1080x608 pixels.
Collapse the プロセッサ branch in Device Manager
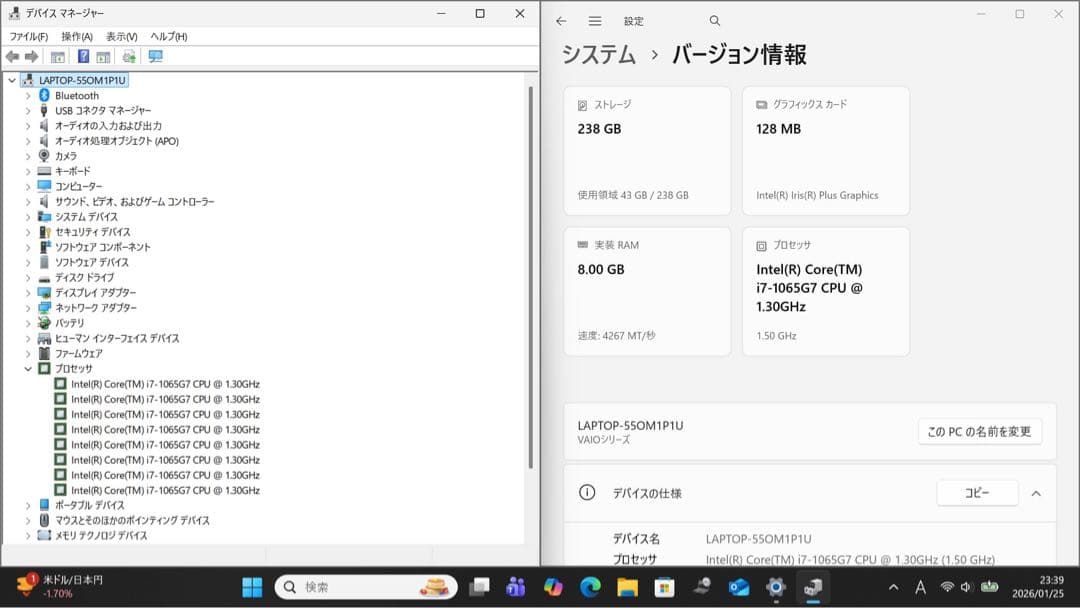[x=29, y=368]
